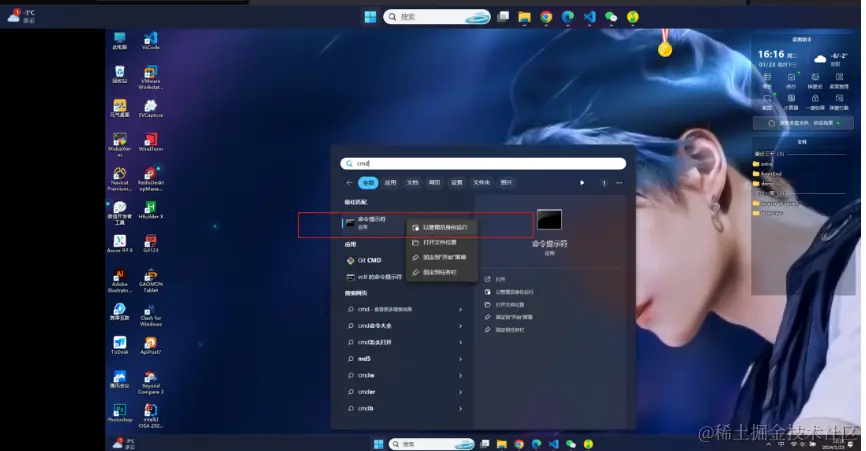This screenshot has width=866, height=451.
Task: Expand the cmdw suggestion chevron
Action: click(461, 376)
